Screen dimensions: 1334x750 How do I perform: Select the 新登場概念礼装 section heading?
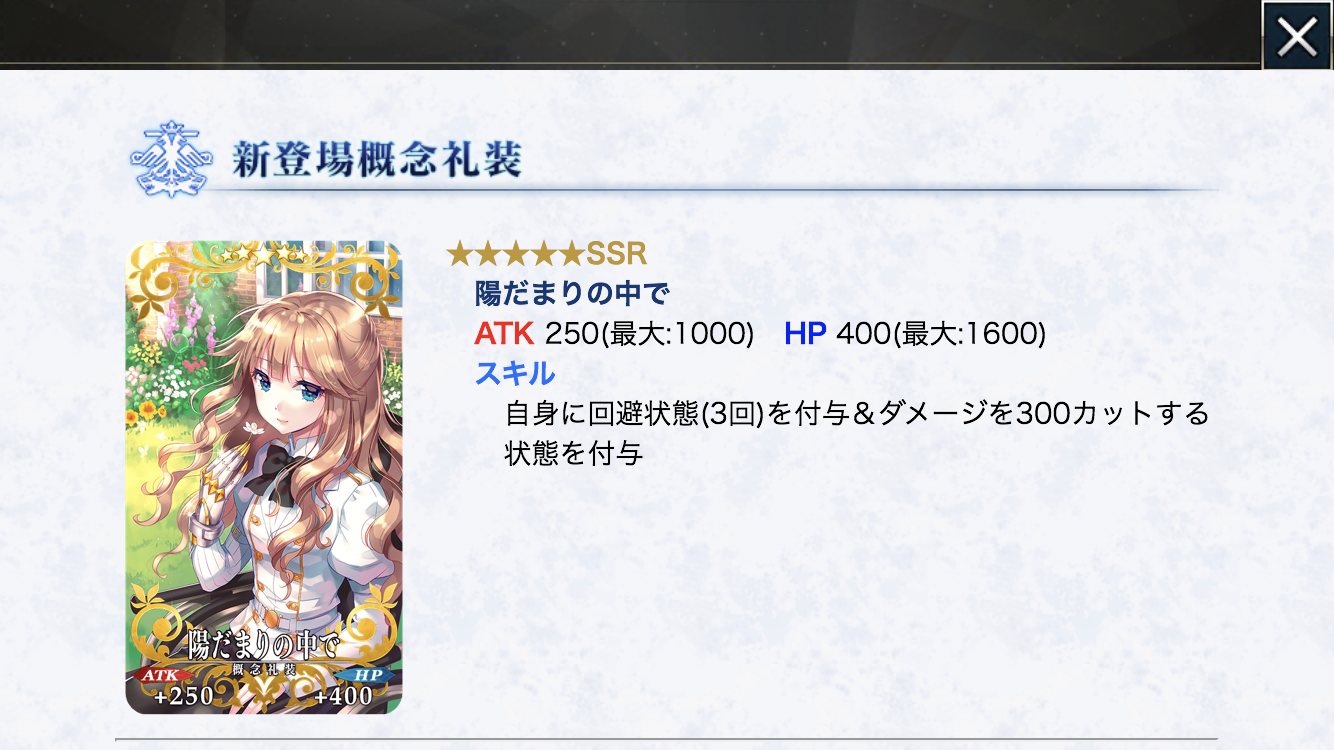(376, 161)
